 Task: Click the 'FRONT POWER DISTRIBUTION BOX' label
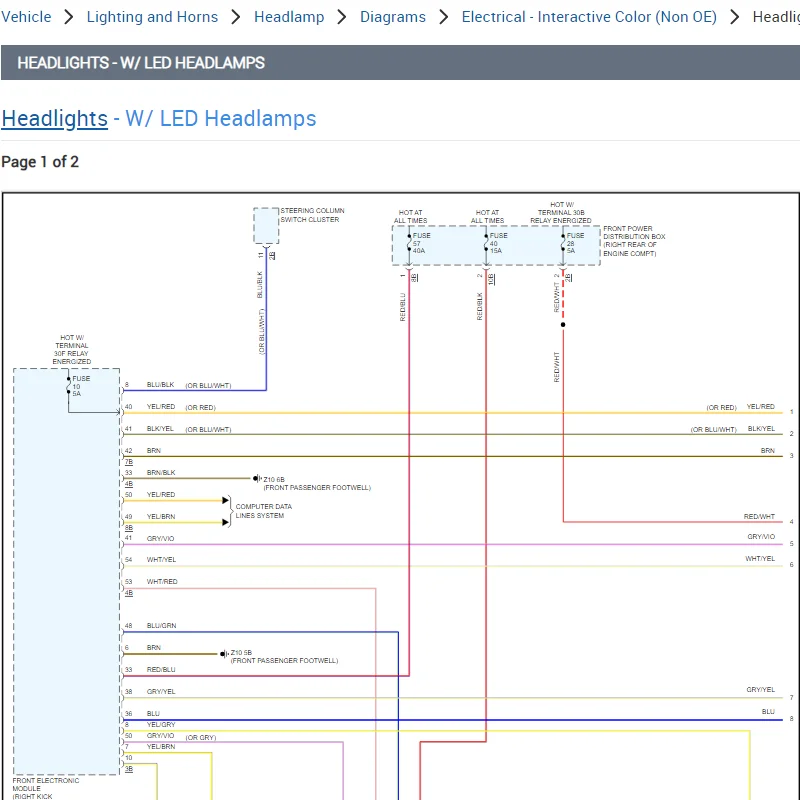pyautogui.click(x=634, y=241)
